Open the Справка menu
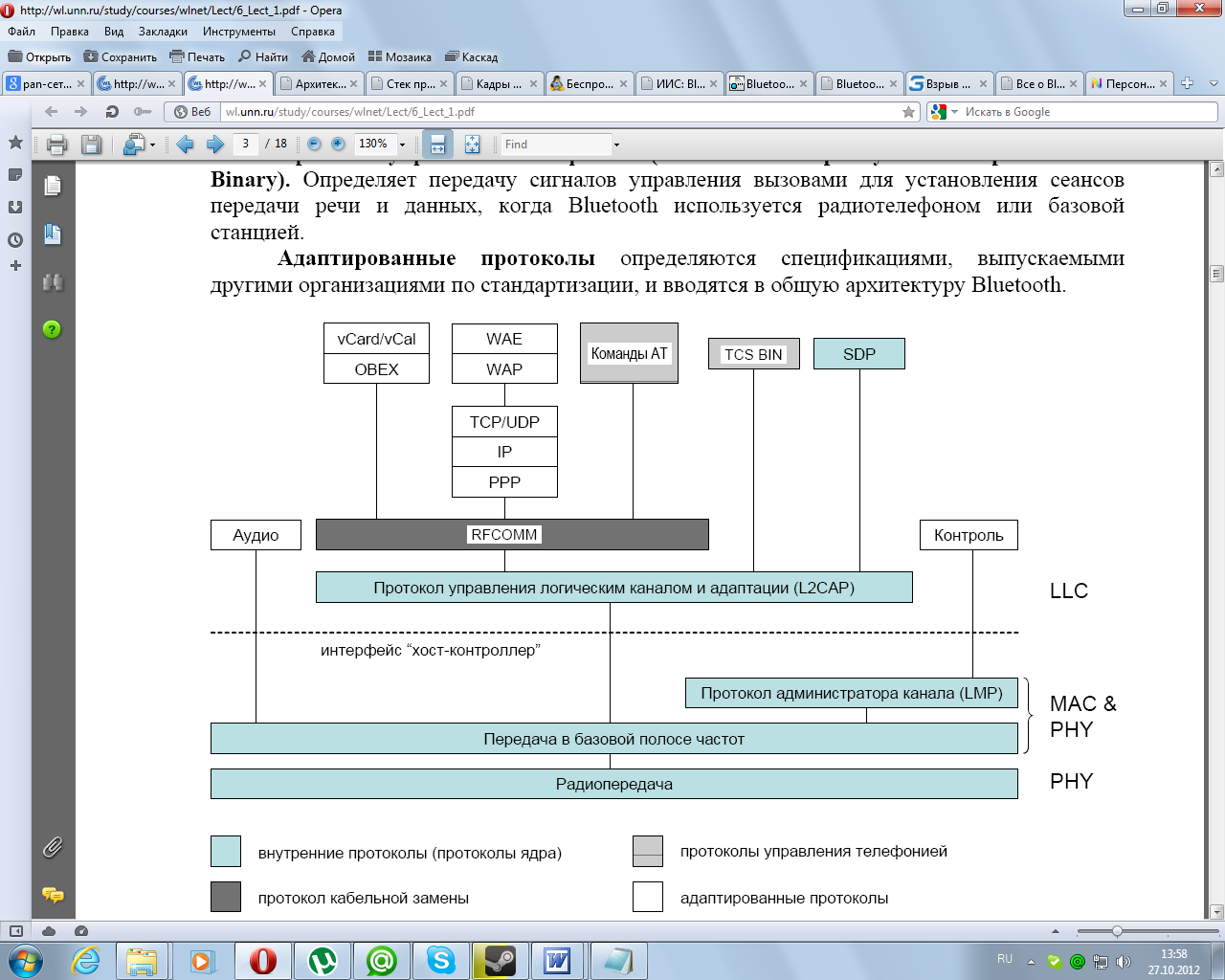The height and width of the screenshot is (980, 1225). coord(313,32)
